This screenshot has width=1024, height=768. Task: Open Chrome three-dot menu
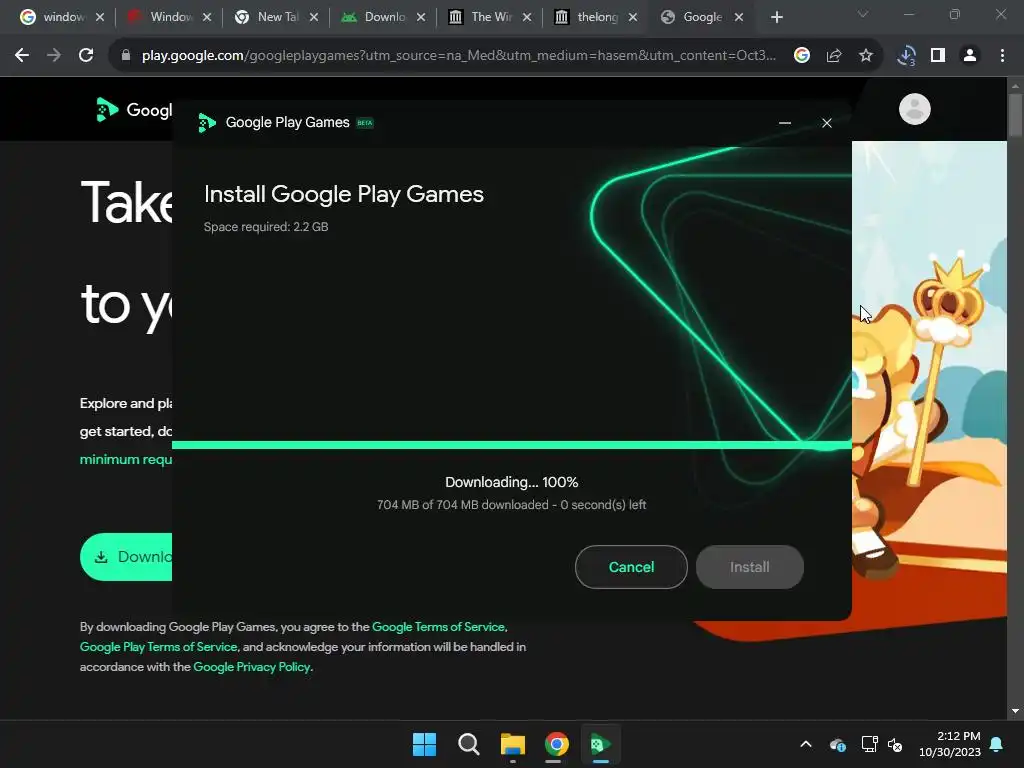pos(1002,56)
